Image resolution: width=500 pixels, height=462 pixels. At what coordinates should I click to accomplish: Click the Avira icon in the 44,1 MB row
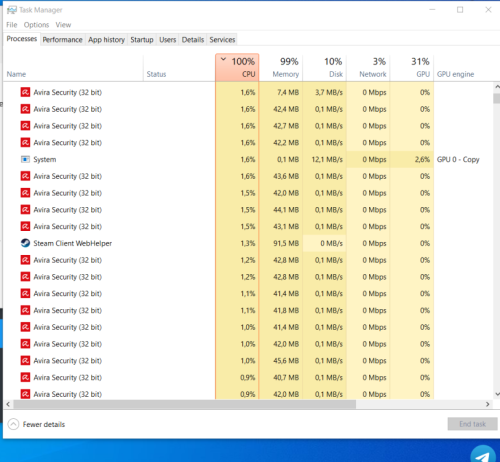point(25,209)
